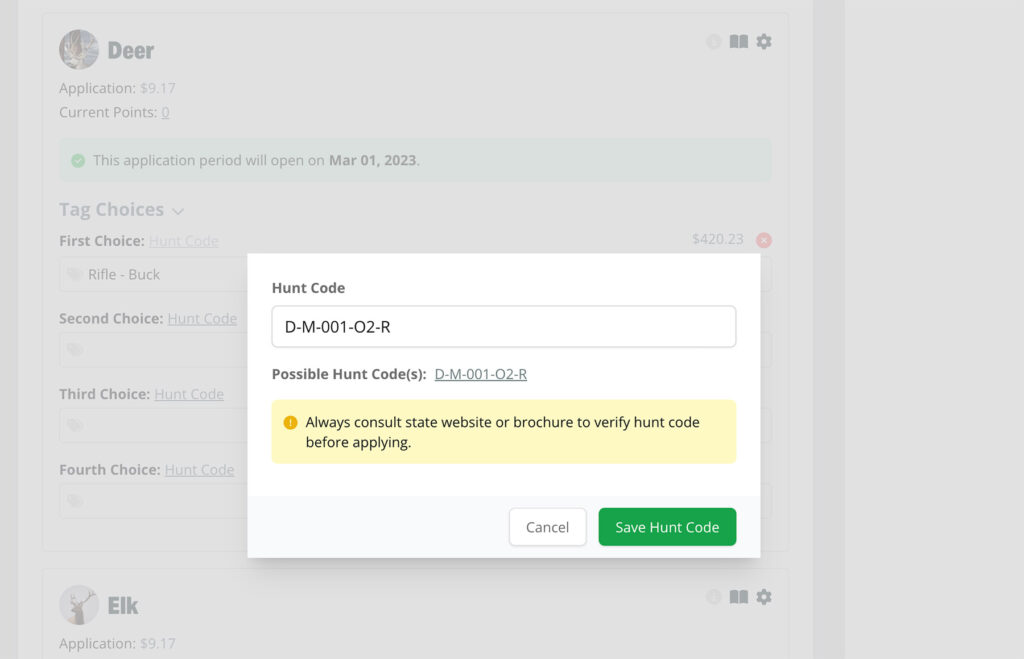Click the Deer Current Points value link
Image resolution: width=1024 pixels, height=659 pixels.
(165, 112)
